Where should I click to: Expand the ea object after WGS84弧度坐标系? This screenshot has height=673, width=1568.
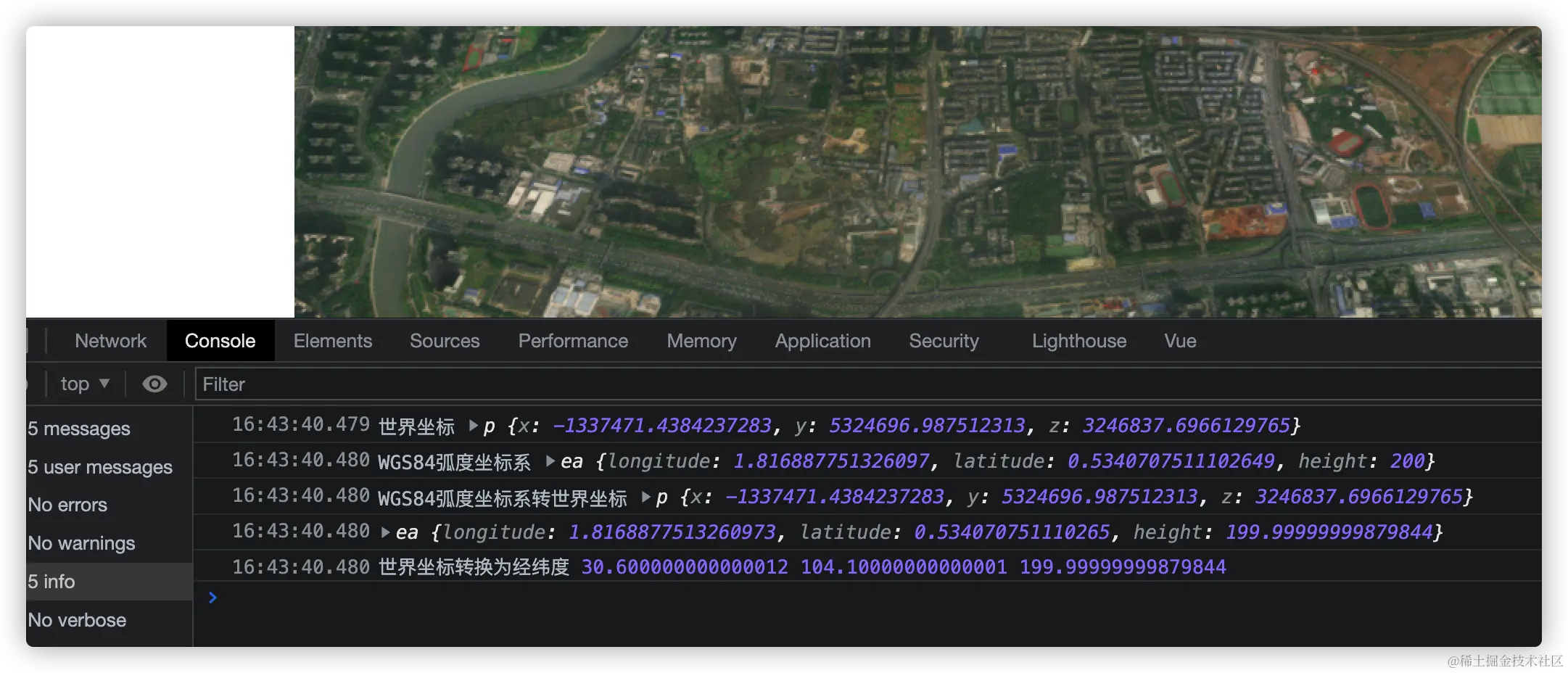550,461
